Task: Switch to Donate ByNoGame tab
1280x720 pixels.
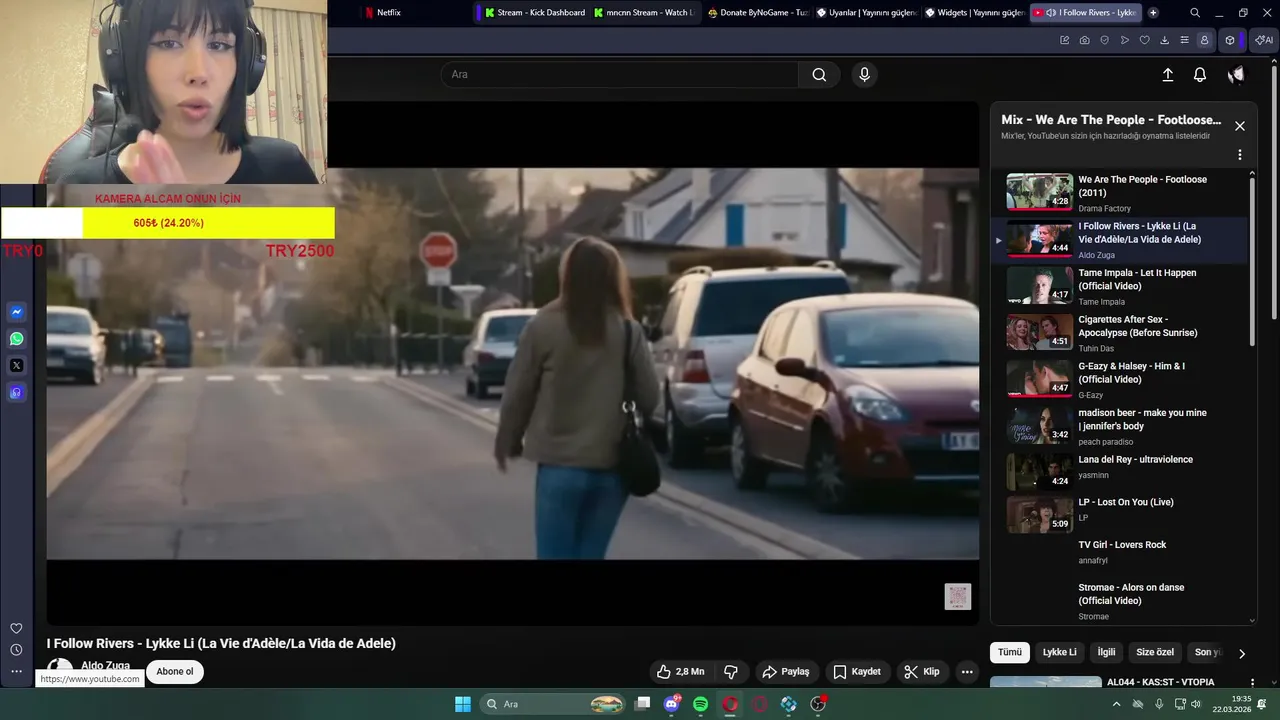Action: point(757,13)
